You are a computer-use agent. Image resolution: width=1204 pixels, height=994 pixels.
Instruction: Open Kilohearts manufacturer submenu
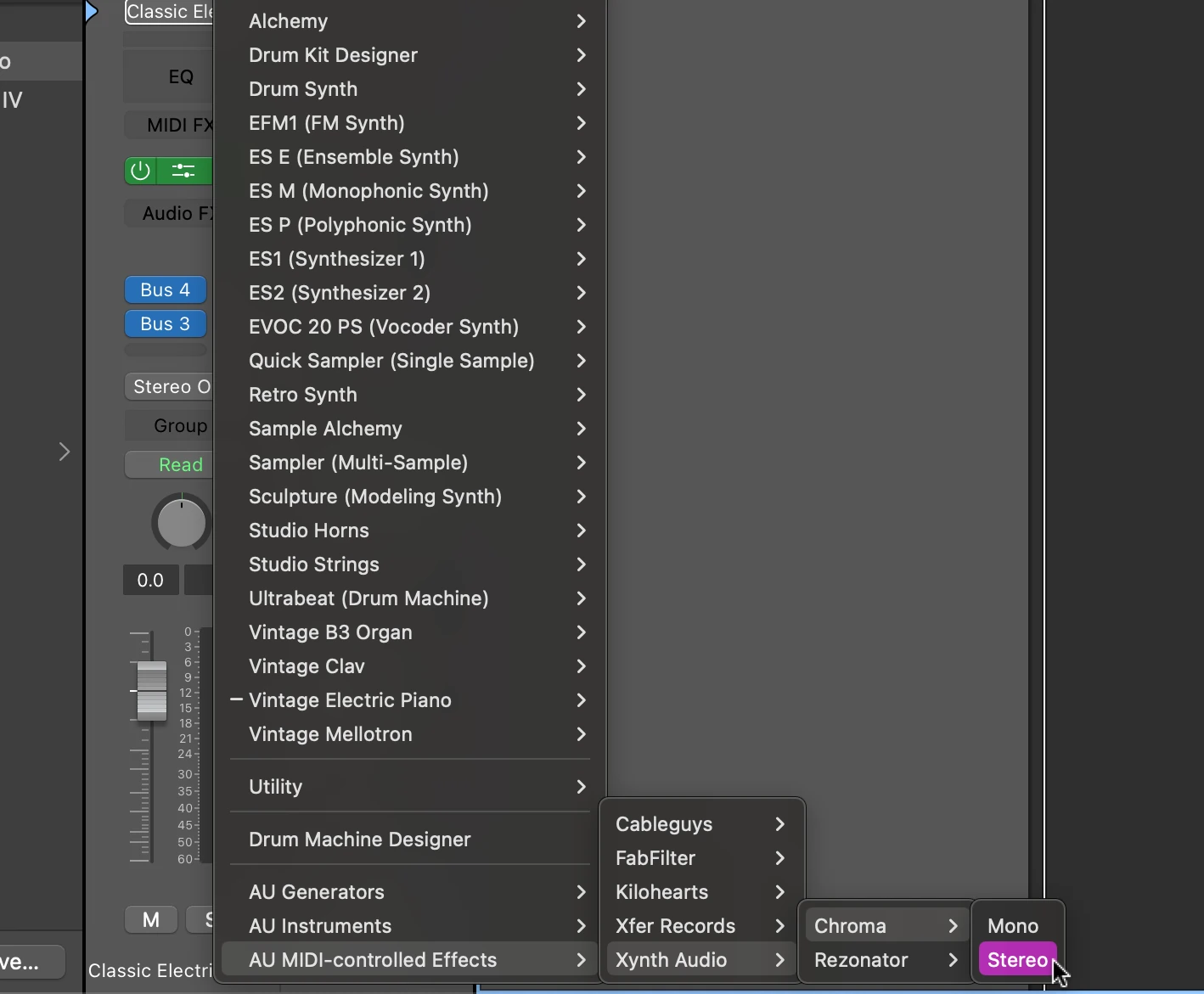[x=701, y=892]
